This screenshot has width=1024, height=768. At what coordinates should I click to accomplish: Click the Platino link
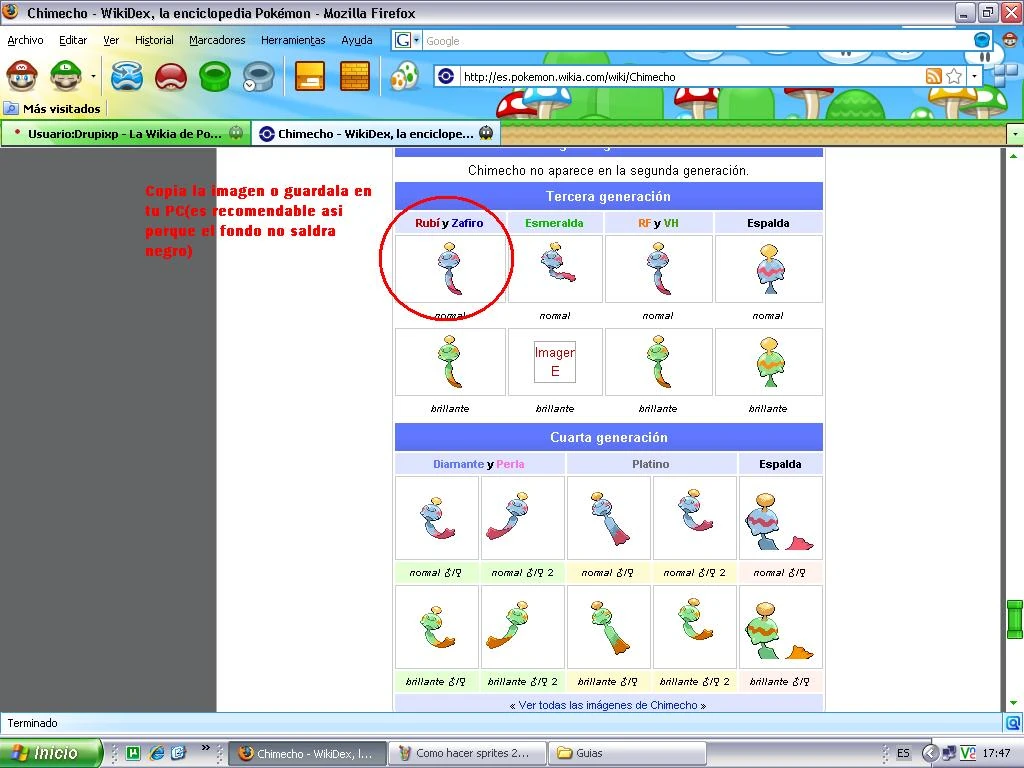click(650, 464)
